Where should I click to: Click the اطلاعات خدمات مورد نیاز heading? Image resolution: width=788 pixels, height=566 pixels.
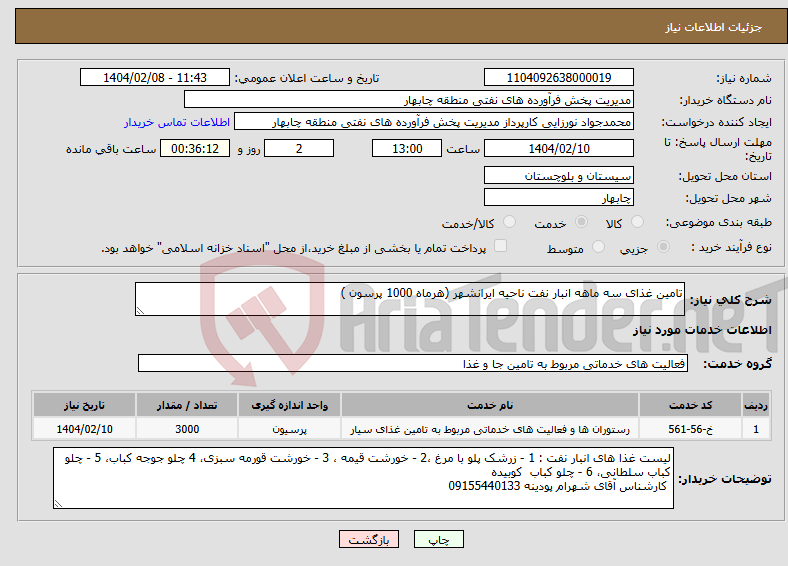coord(702,330)
